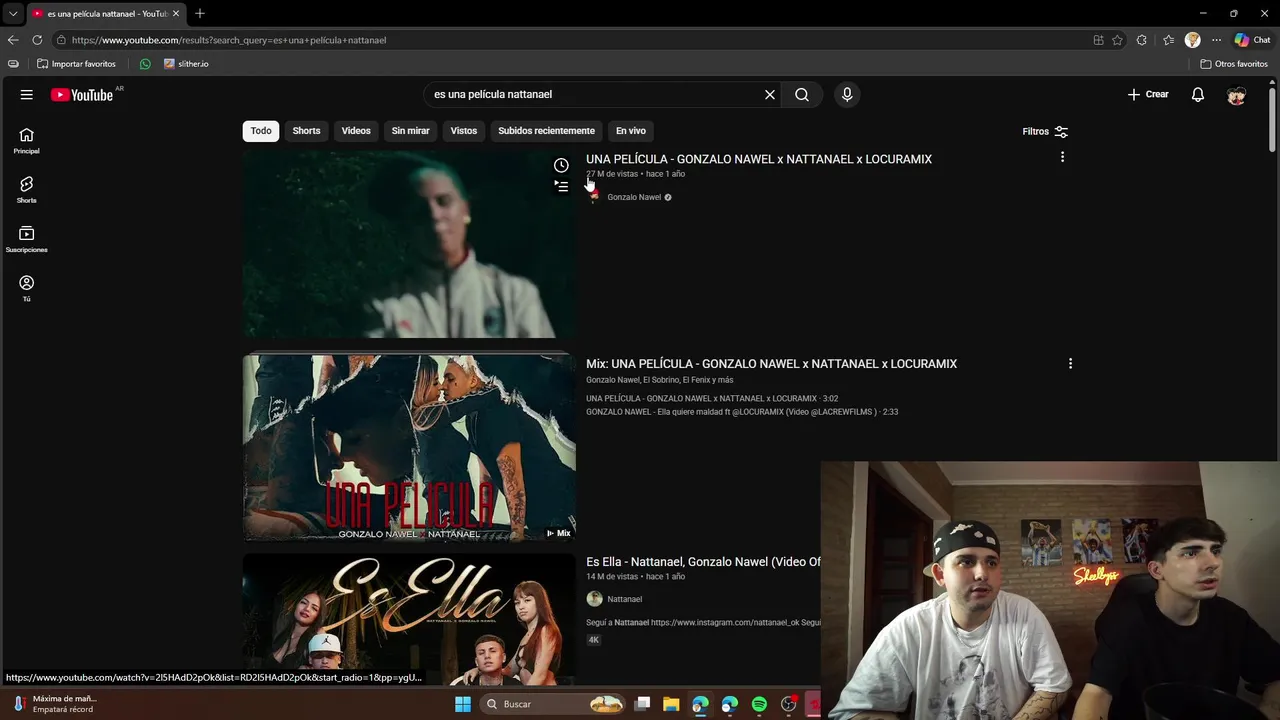The width and height of the screenshot is (1280, 720).
Task: Open the Otros favoritos folder
Action: (x=1234, y=64)
